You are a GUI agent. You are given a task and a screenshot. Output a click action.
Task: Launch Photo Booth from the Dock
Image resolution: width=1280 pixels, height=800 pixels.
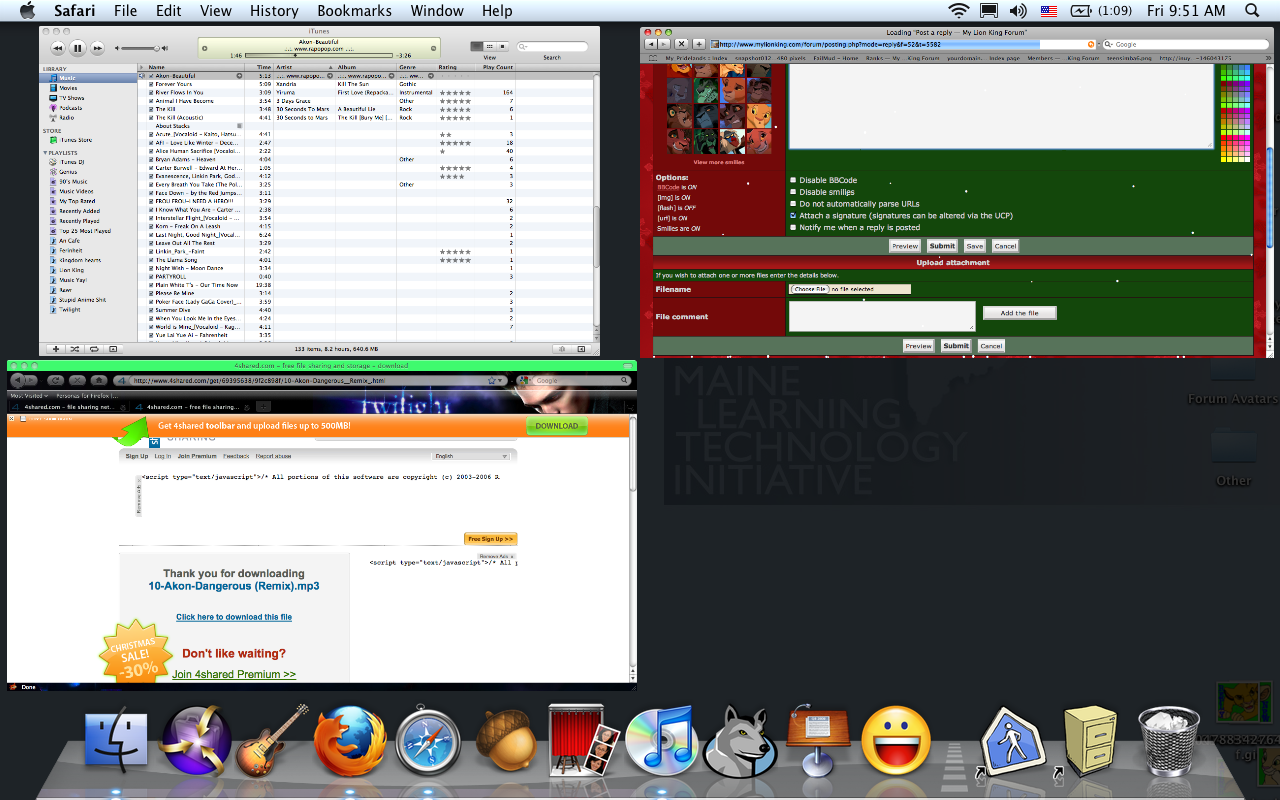click(582, 741)
